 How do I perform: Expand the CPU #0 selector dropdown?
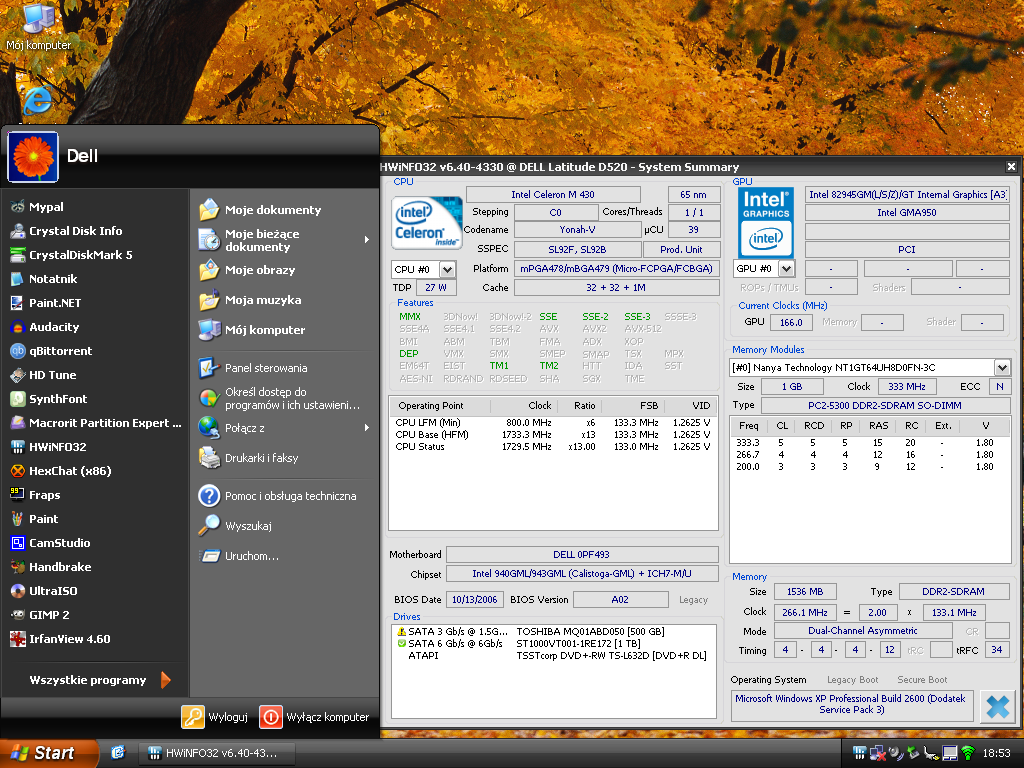[x=447, y=269]
